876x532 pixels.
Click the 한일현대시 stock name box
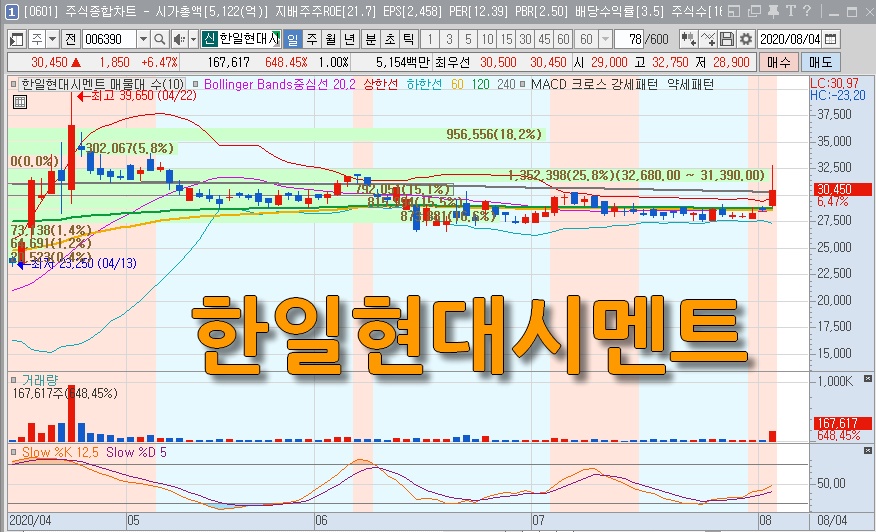(241, 39)
